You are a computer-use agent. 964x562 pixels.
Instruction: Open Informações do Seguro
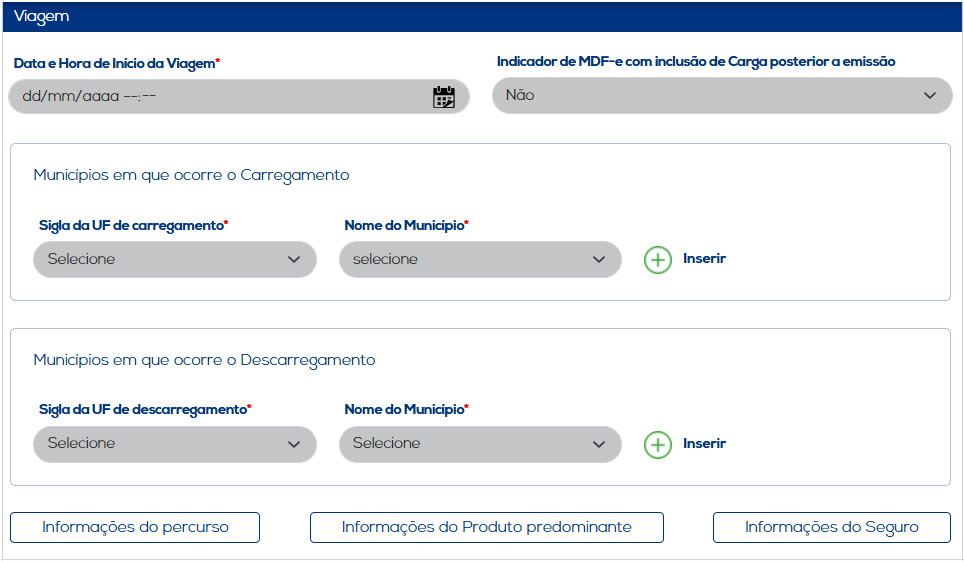coord(831,527)
